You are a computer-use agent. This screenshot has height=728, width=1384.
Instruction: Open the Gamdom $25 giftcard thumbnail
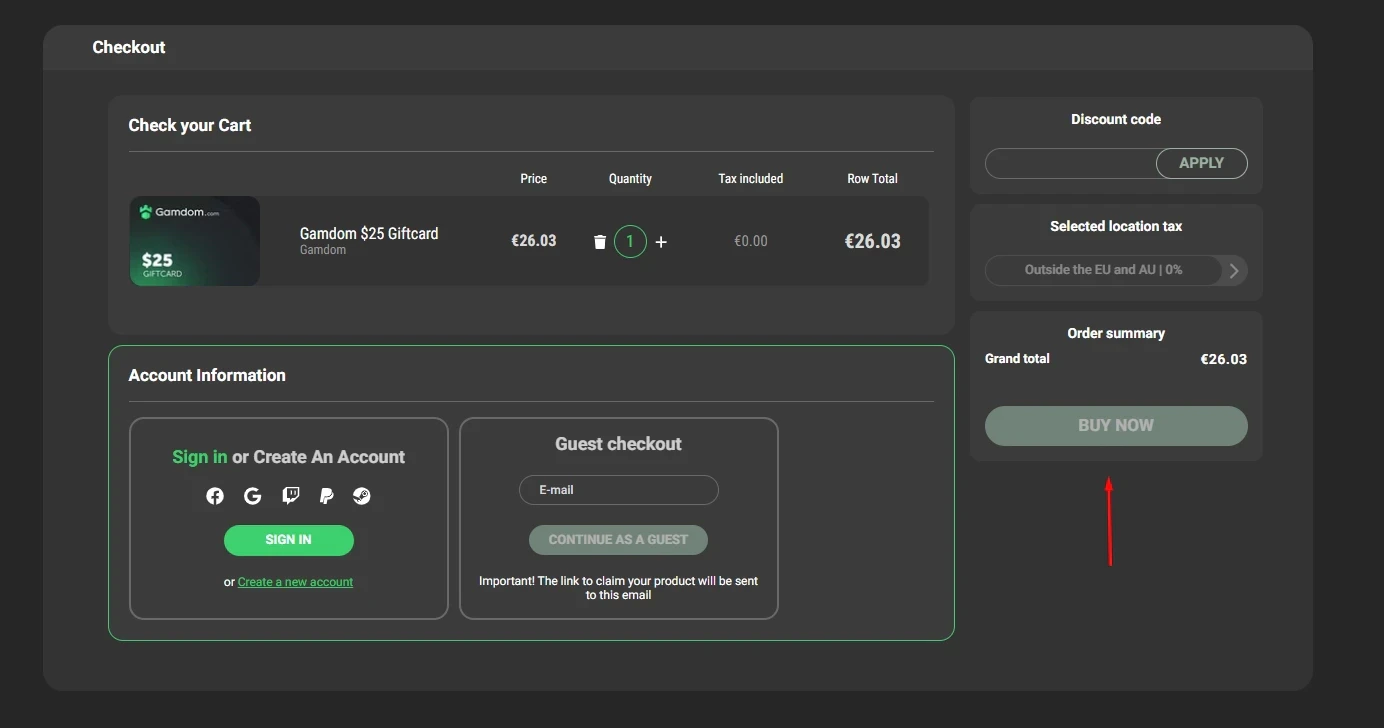(195, 241)
